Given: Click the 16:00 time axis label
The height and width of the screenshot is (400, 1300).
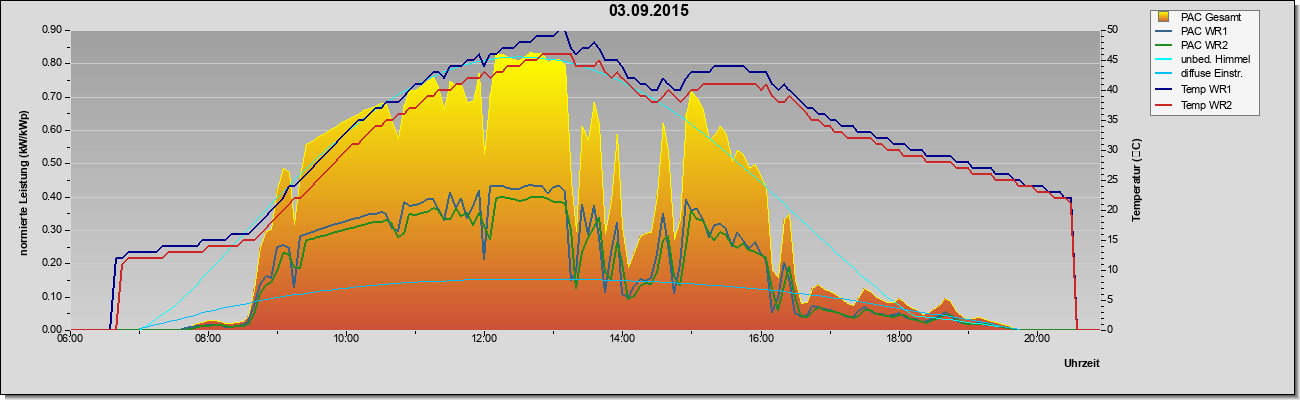Looking at the screenshot, I should [x=760, y=339].
